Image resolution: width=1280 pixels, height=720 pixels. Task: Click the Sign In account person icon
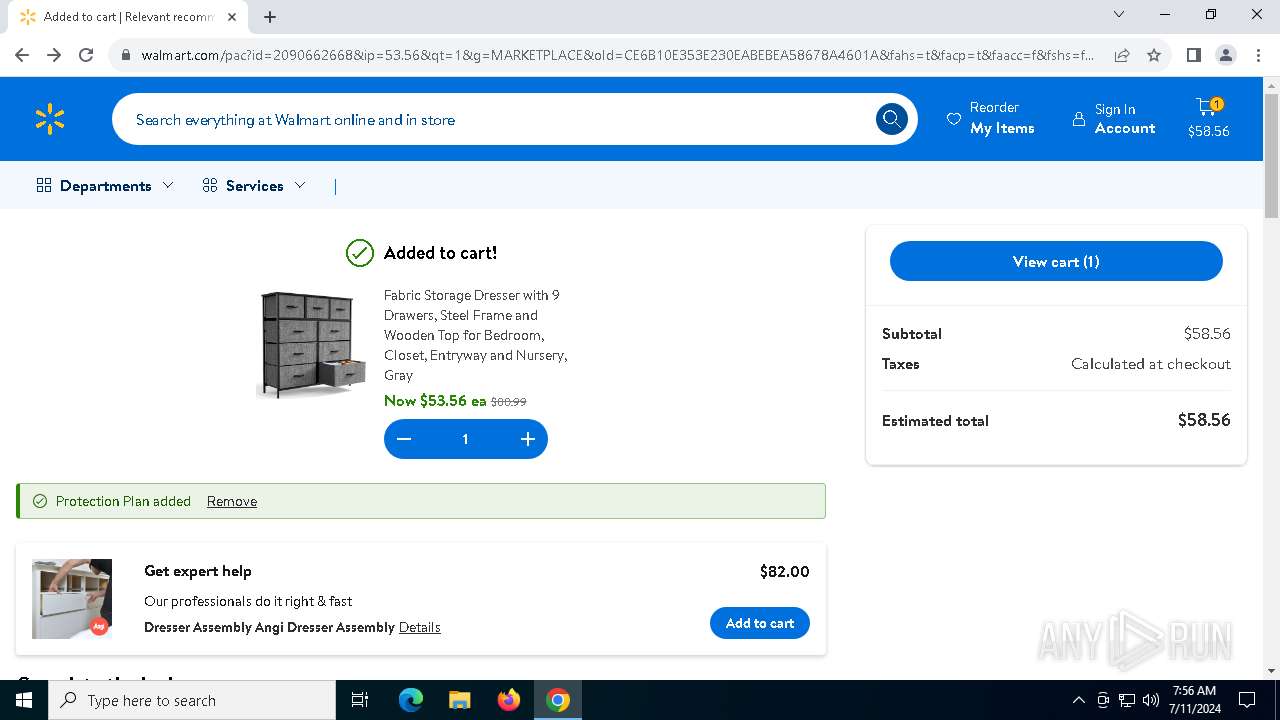1078,119
